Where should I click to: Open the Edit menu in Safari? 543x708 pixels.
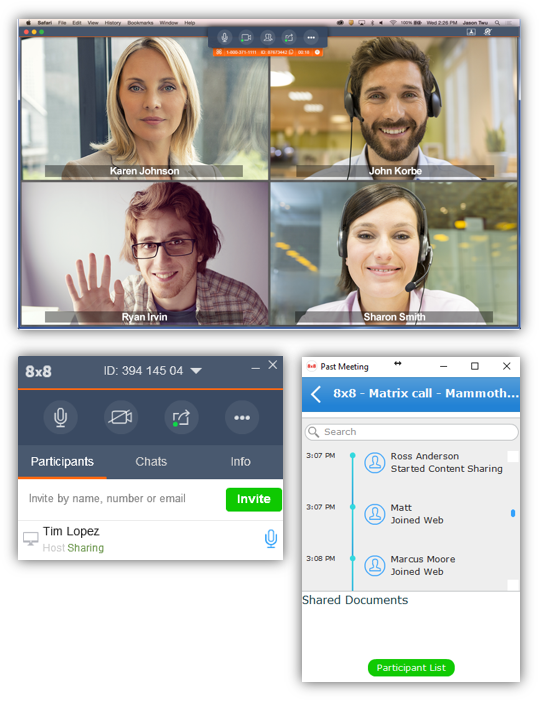[77, 23]
